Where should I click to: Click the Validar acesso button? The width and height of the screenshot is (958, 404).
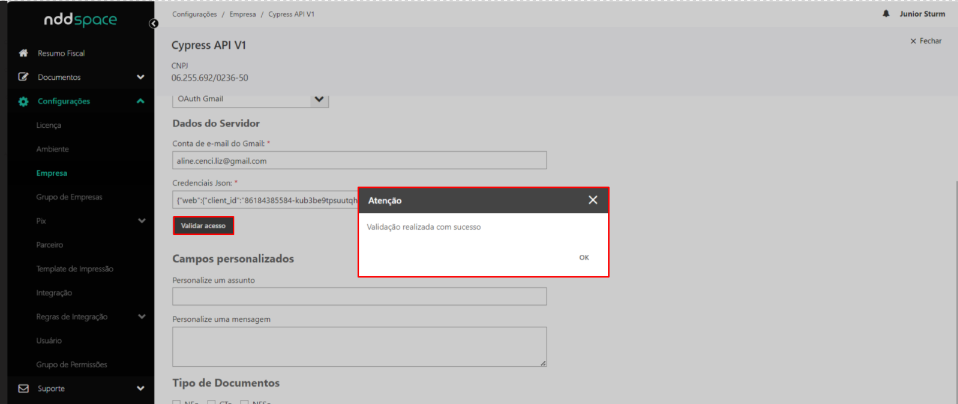[x=203, y=226]
